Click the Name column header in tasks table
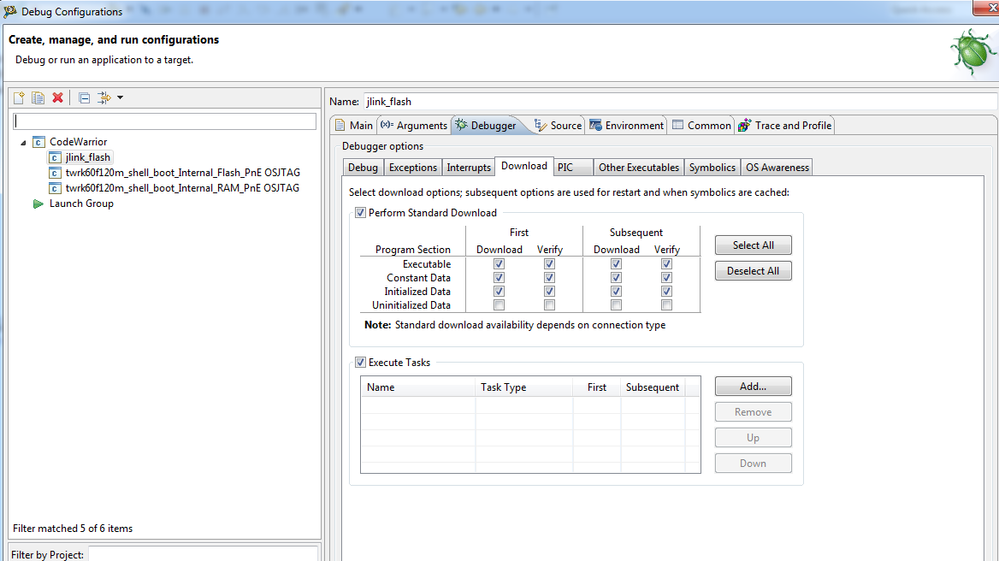999x561 pixels. point(418,387)
